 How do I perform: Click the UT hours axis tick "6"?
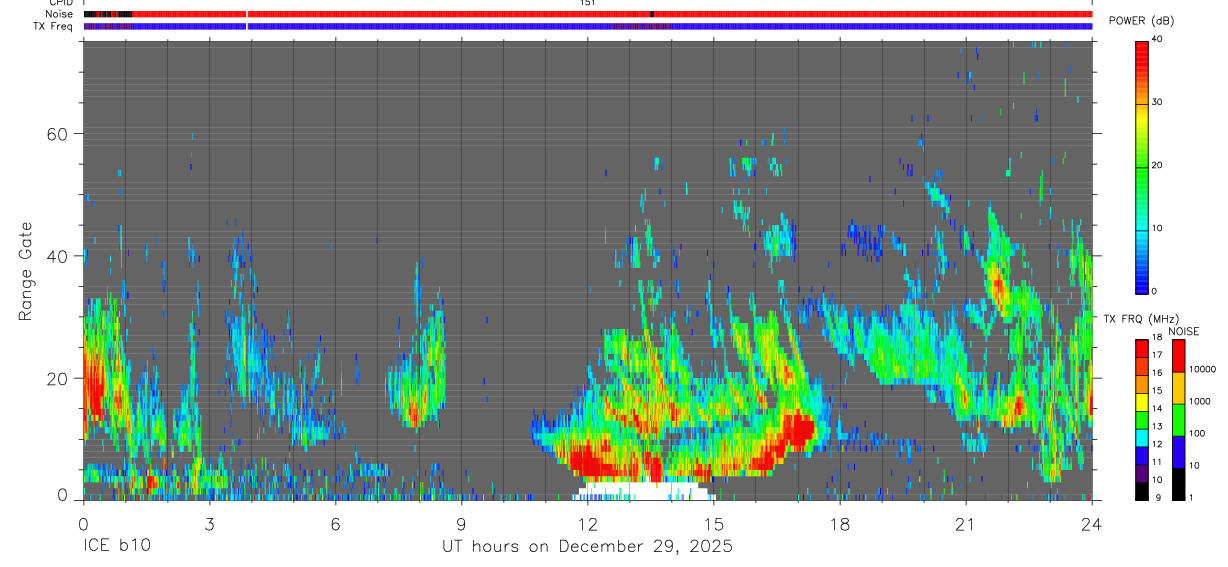click(x=335, y=523)
